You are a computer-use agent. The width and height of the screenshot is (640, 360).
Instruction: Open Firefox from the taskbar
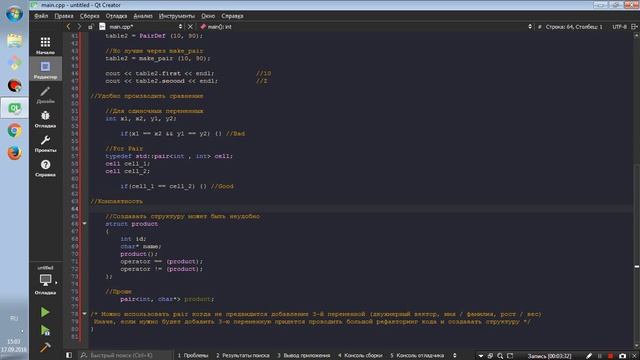coord(14,153)
